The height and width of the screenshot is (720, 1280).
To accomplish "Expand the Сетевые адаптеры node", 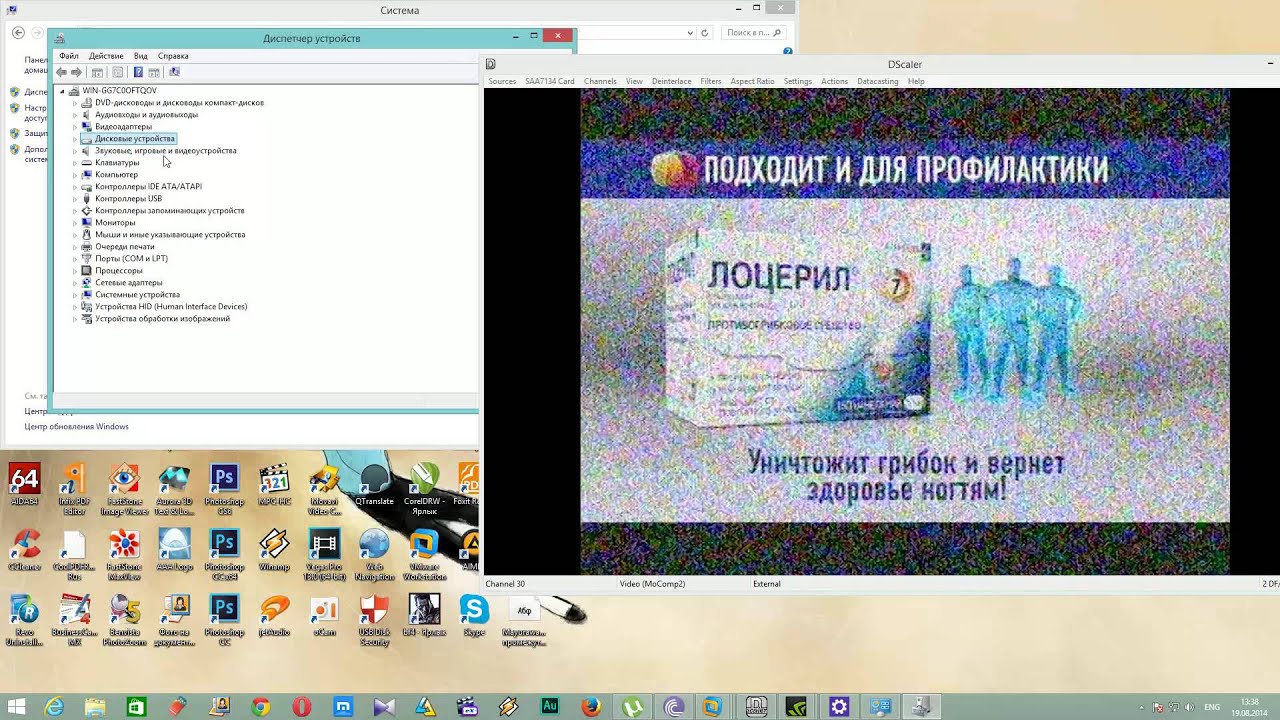I will click(x=75, y=283).
